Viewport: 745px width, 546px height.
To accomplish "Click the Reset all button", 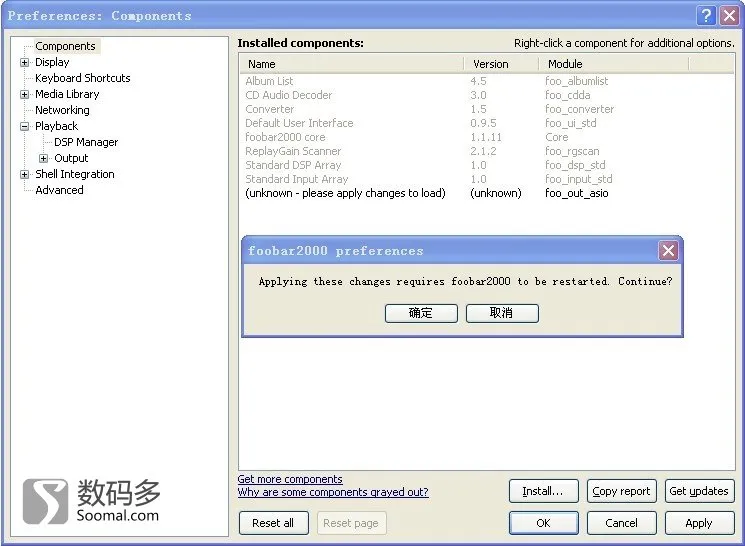I will pos(273,523).
